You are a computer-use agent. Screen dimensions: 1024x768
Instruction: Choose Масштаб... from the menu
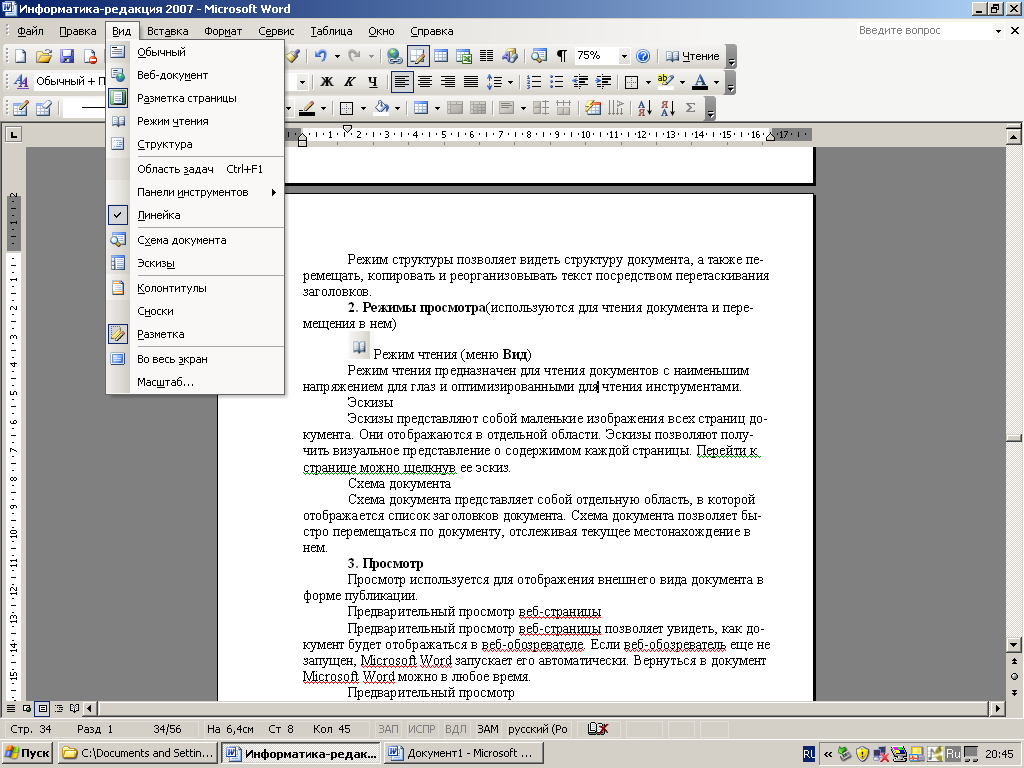195,382
